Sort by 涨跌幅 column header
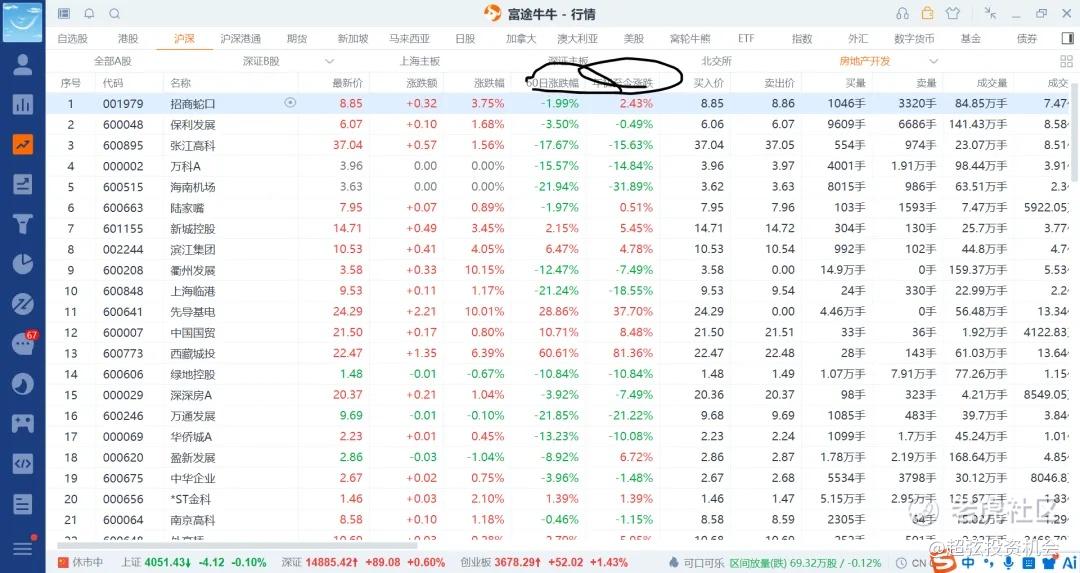 489,83
